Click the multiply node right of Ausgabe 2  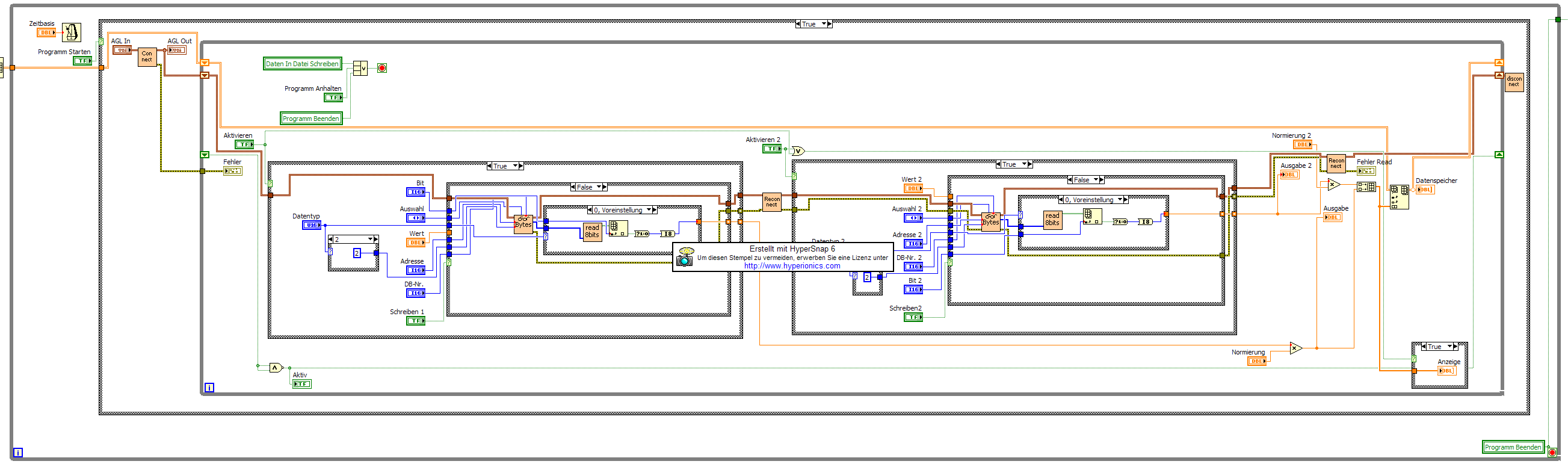[x=1334, y=185]
